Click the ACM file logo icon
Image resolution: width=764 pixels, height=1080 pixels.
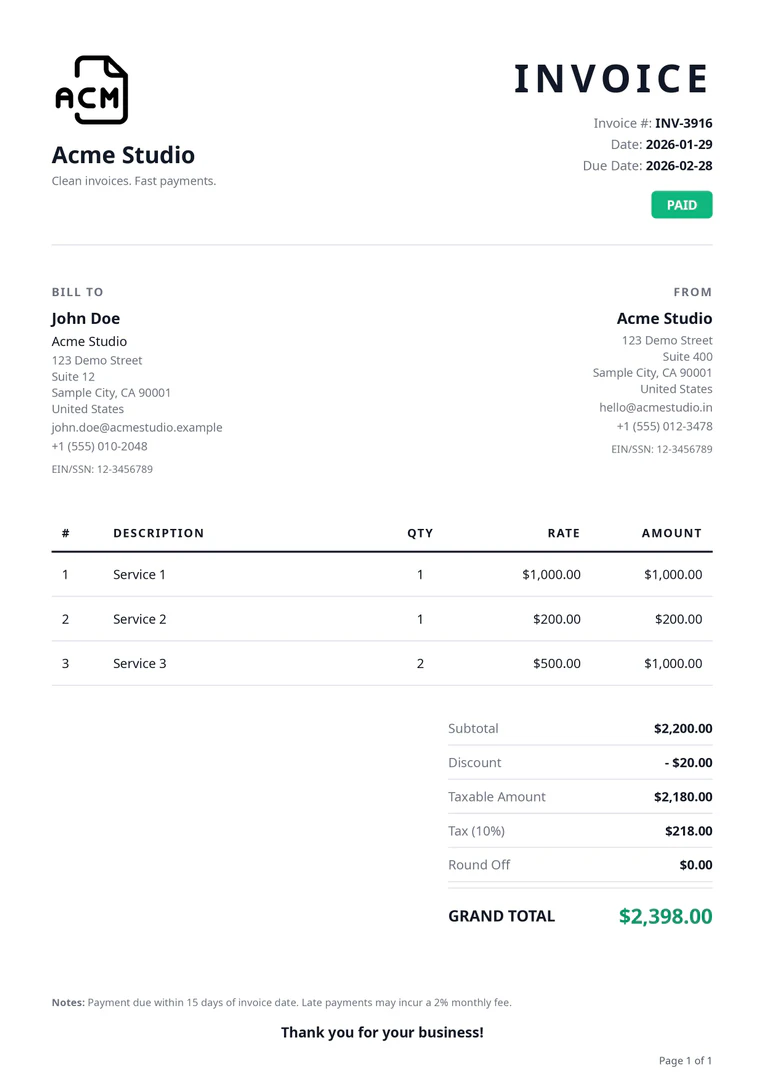[91, 90]
